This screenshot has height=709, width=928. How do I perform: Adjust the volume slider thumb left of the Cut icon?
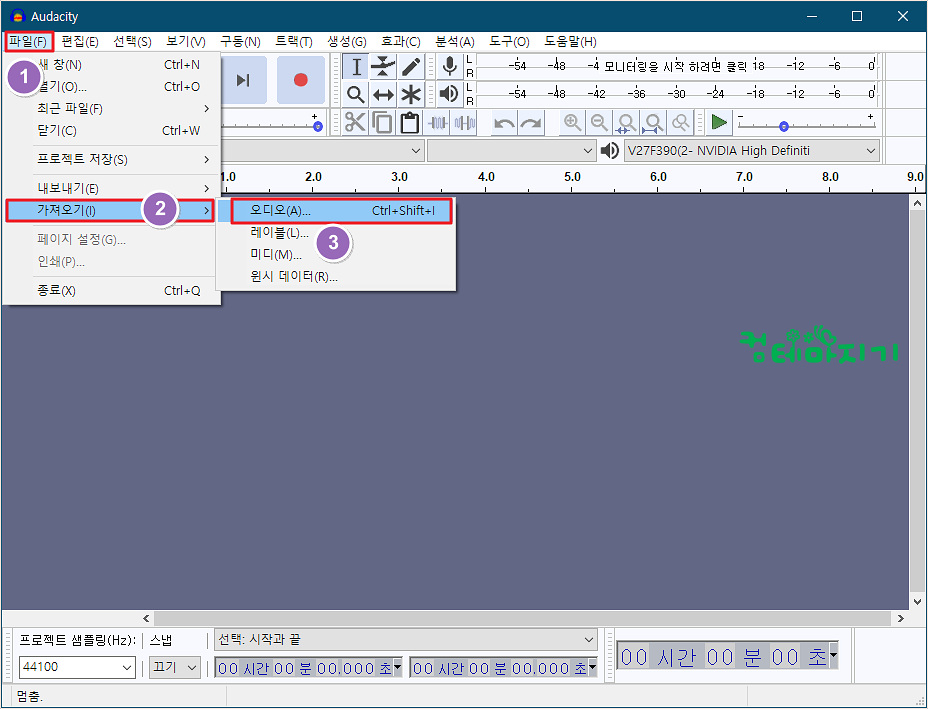318,126
